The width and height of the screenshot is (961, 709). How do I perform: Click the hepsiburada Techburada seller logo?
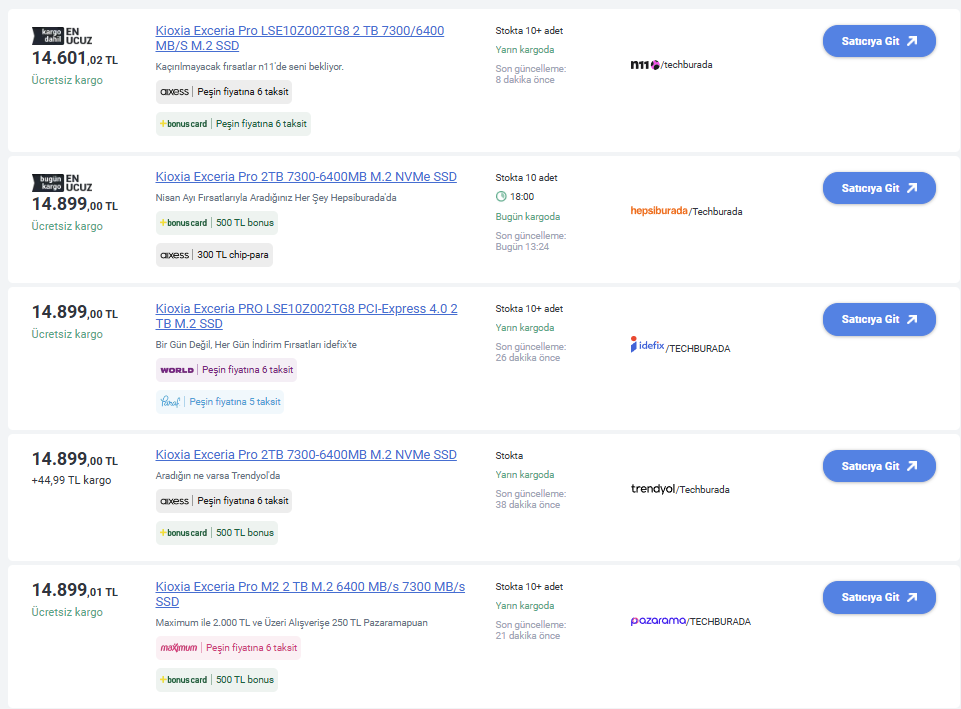[x=686, y=211]
